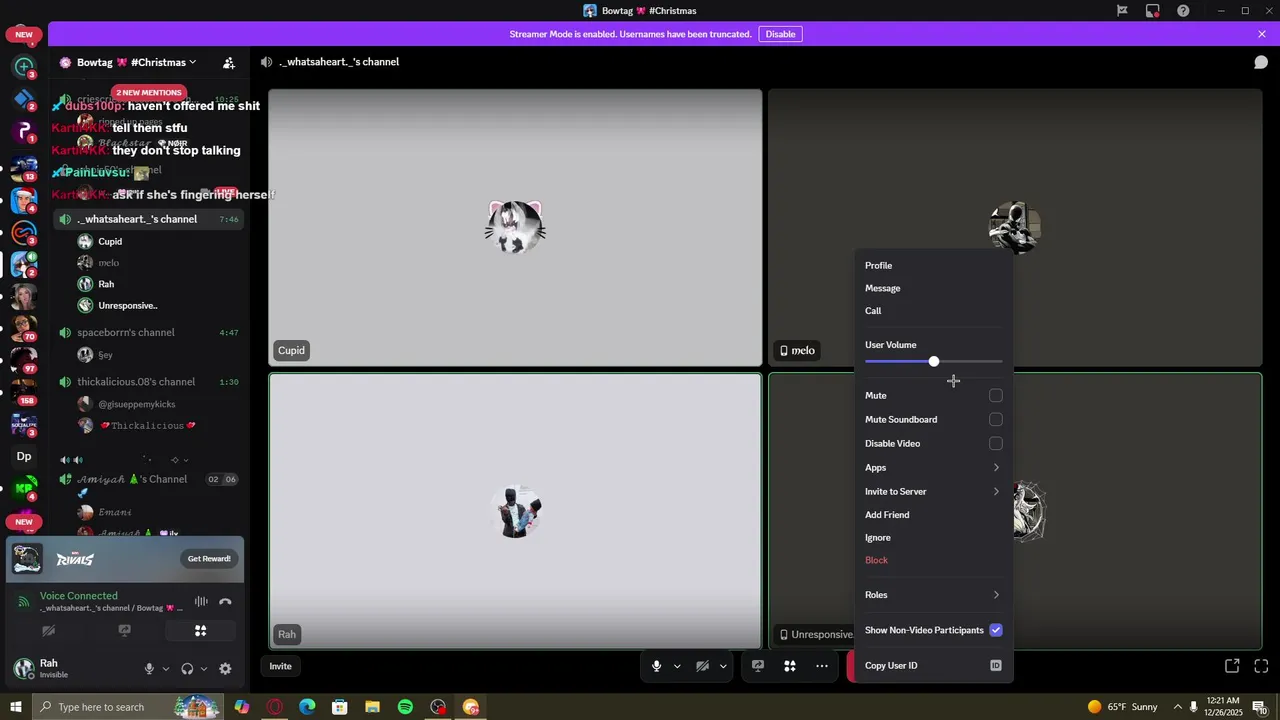Enter full screen call view
Image resolution: width=1280 pixels, height=720 pixels.
point(1261,666)
